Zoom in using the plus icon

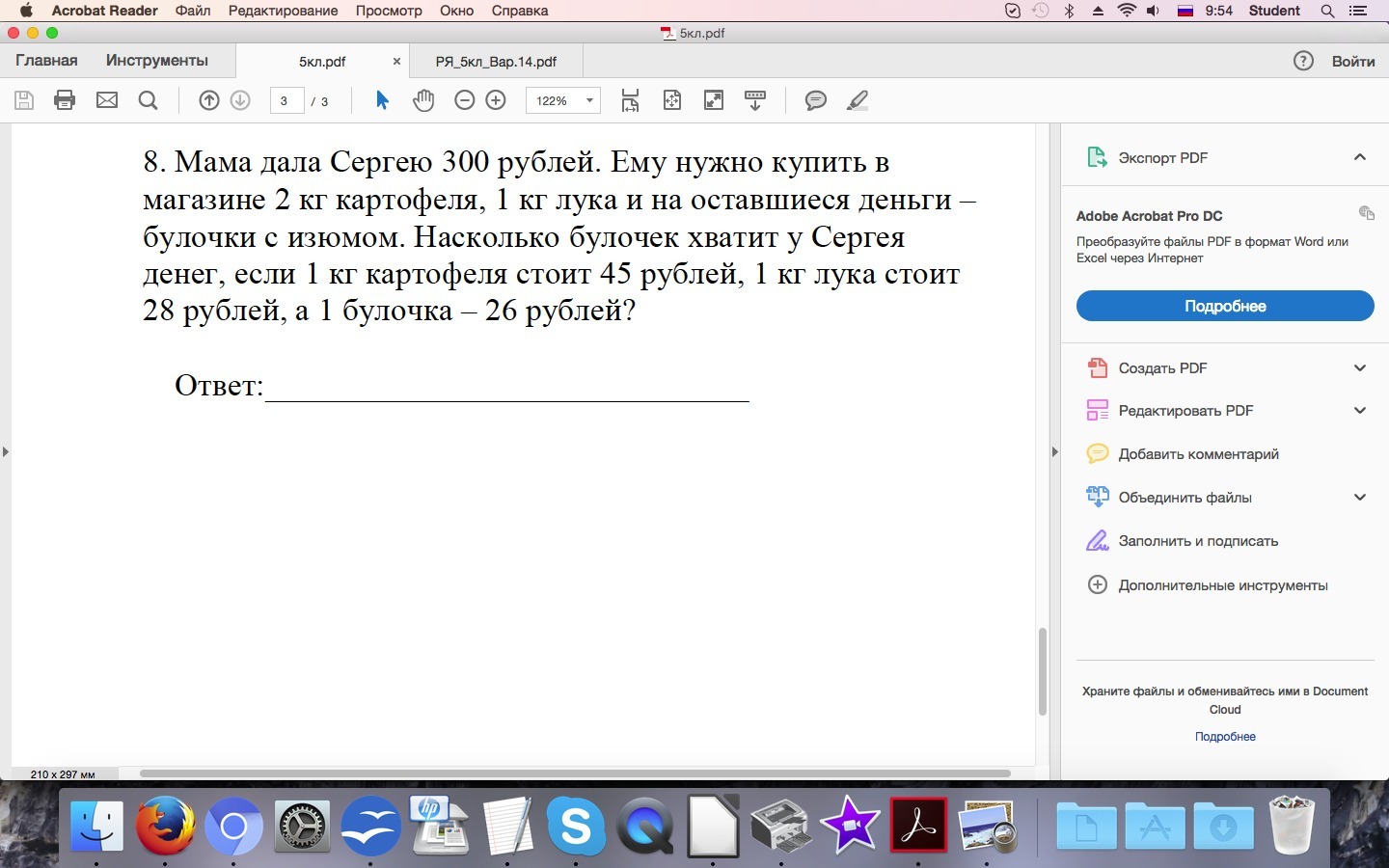(496, 100)
